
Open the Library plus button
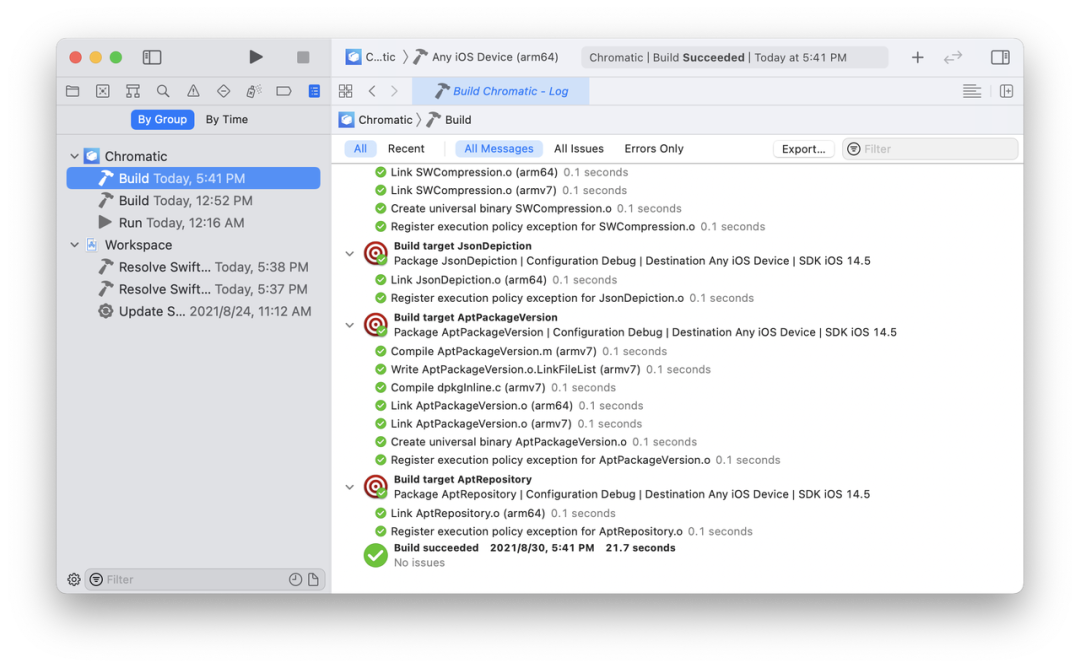(x=917, y=57)
